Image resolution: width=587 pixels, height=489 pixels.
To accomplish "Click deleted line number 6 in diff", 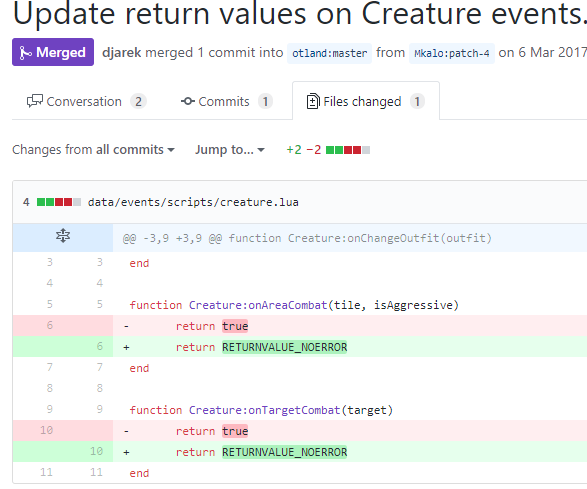I will click(50, 325).
